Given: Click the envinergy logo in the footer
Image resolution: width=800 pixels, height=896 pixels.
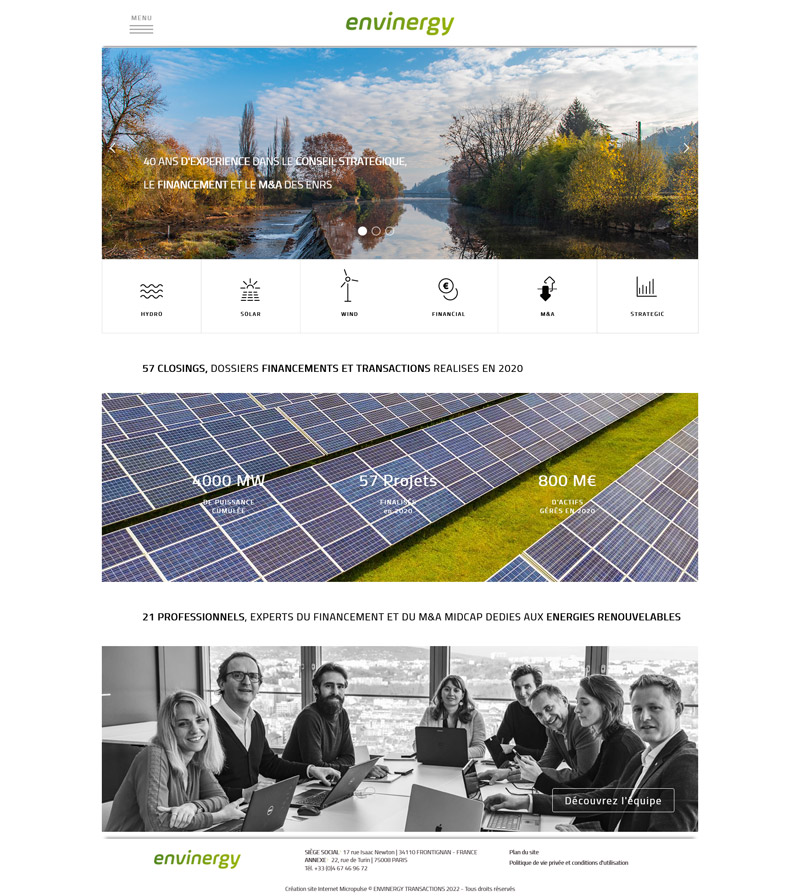Looking at the screenshot, I should click(197, 859).
